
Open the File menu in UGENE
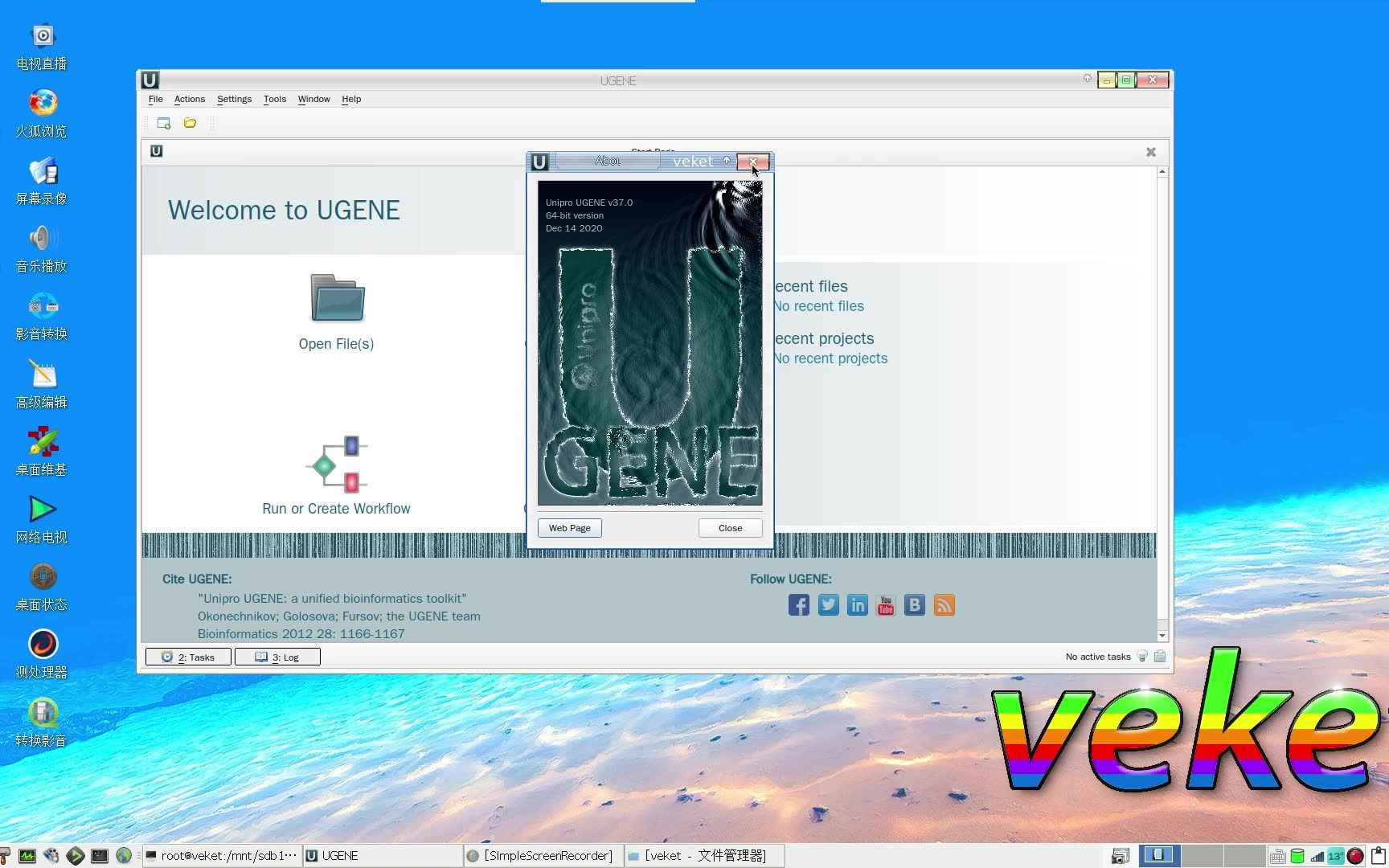click(155, 99)
